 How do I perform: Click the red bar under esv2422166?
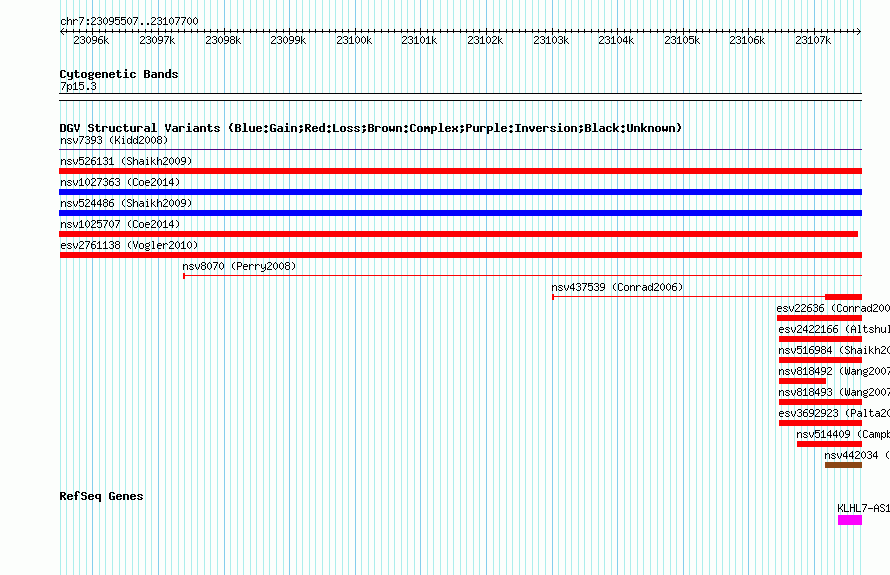[820, 339]
